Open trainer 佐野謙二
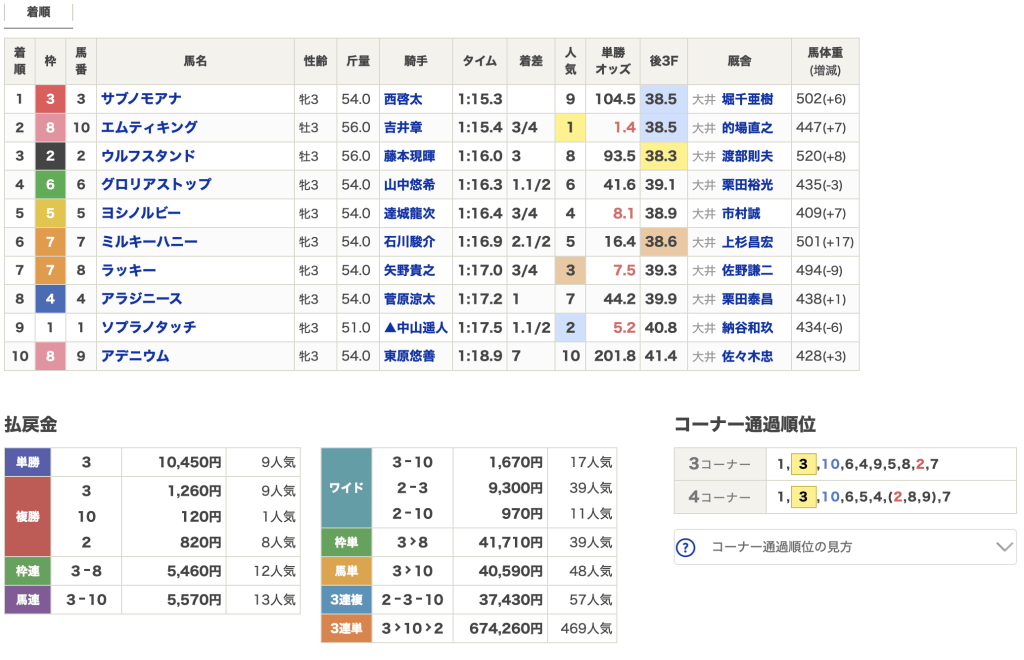The height and width of the screenshot is (660, 1024). click(747, 270)
